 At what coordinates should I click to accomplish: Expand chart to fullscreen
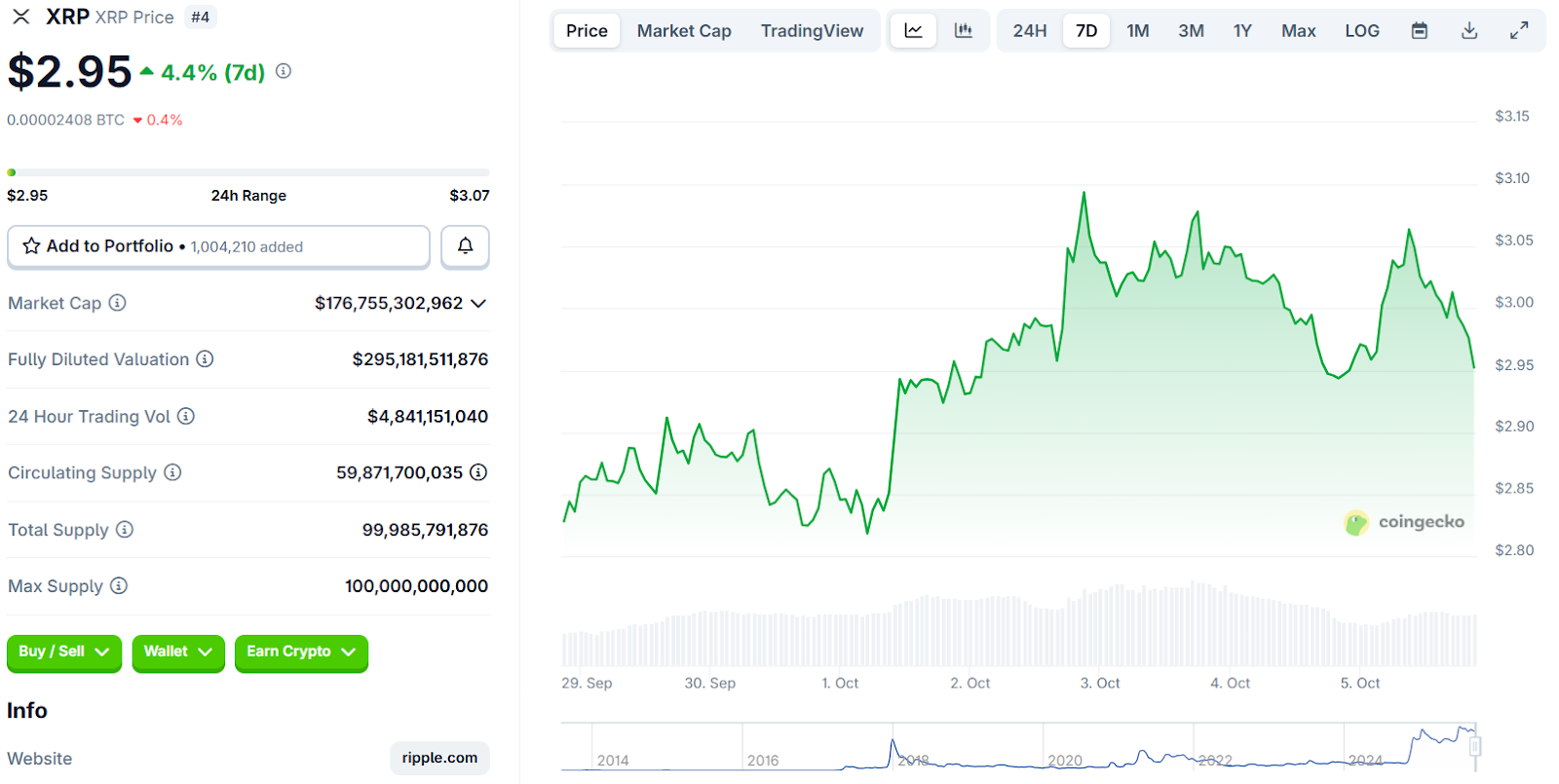click(x=1519, y=31)
